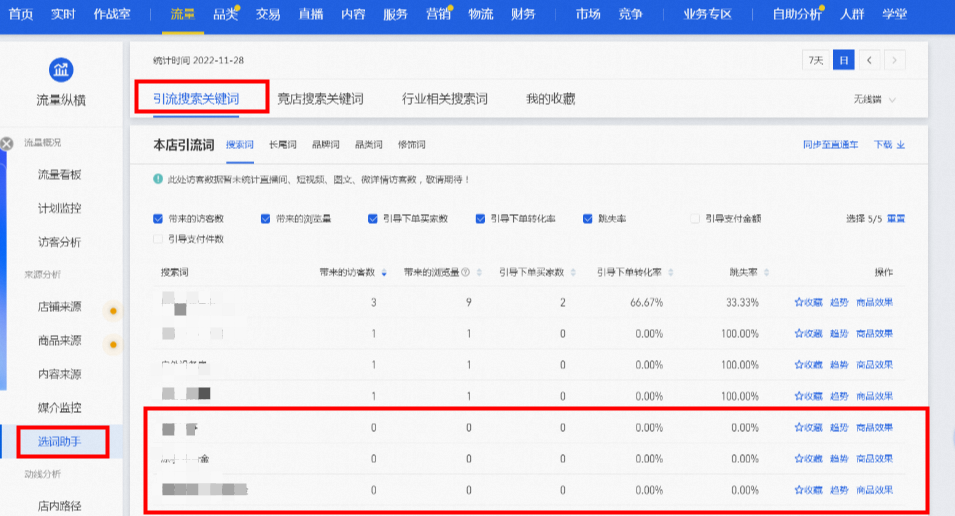Open 营销 in top navigation
This screenshot has width=955, height=516.
[438, 14]
